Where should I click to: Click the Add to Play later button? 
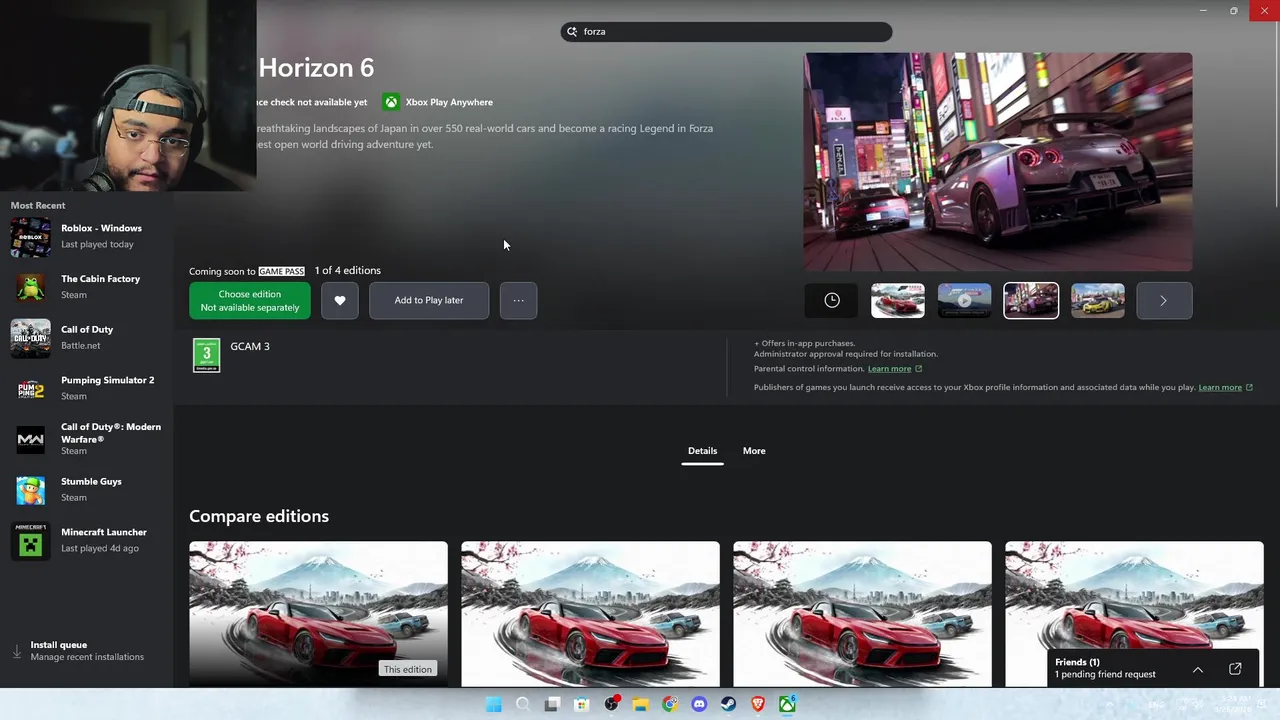coord(429,300)
